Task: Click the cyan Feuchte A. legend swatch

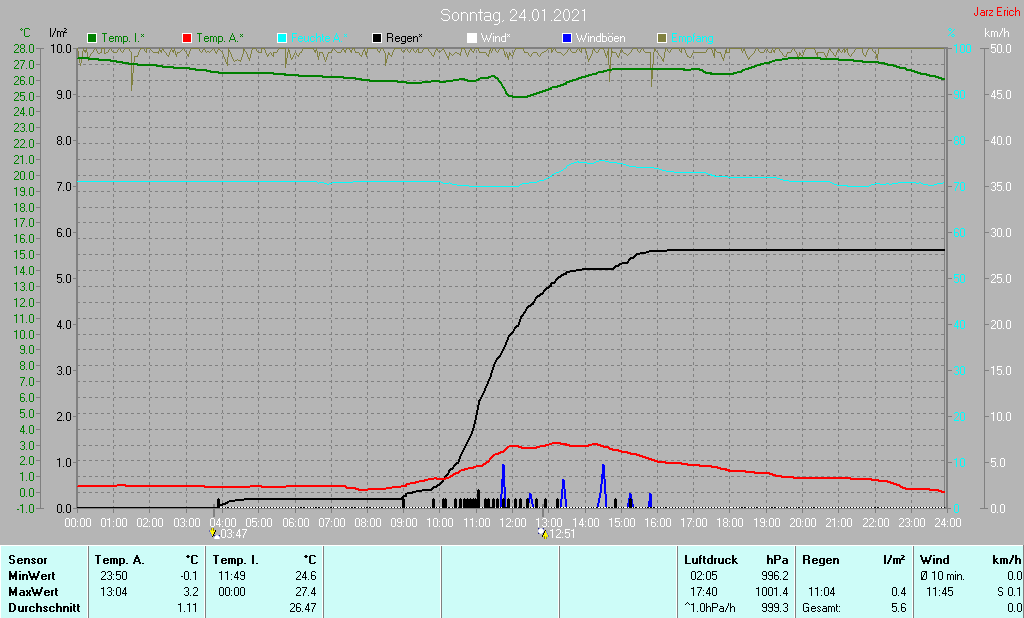Action: pyautogui.click(x=282, y=39)
